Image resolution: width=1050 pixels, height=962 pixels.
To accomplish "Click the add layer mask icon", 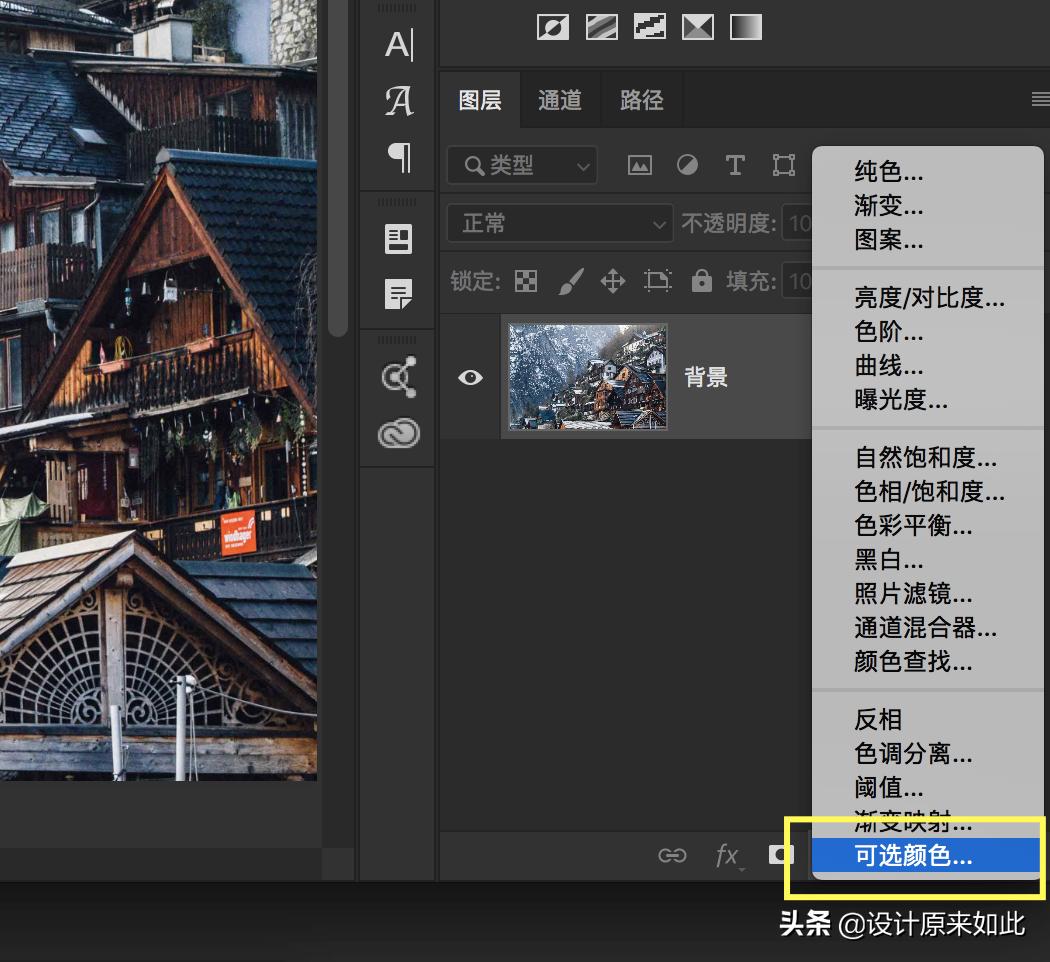I will tap(780, 855).
